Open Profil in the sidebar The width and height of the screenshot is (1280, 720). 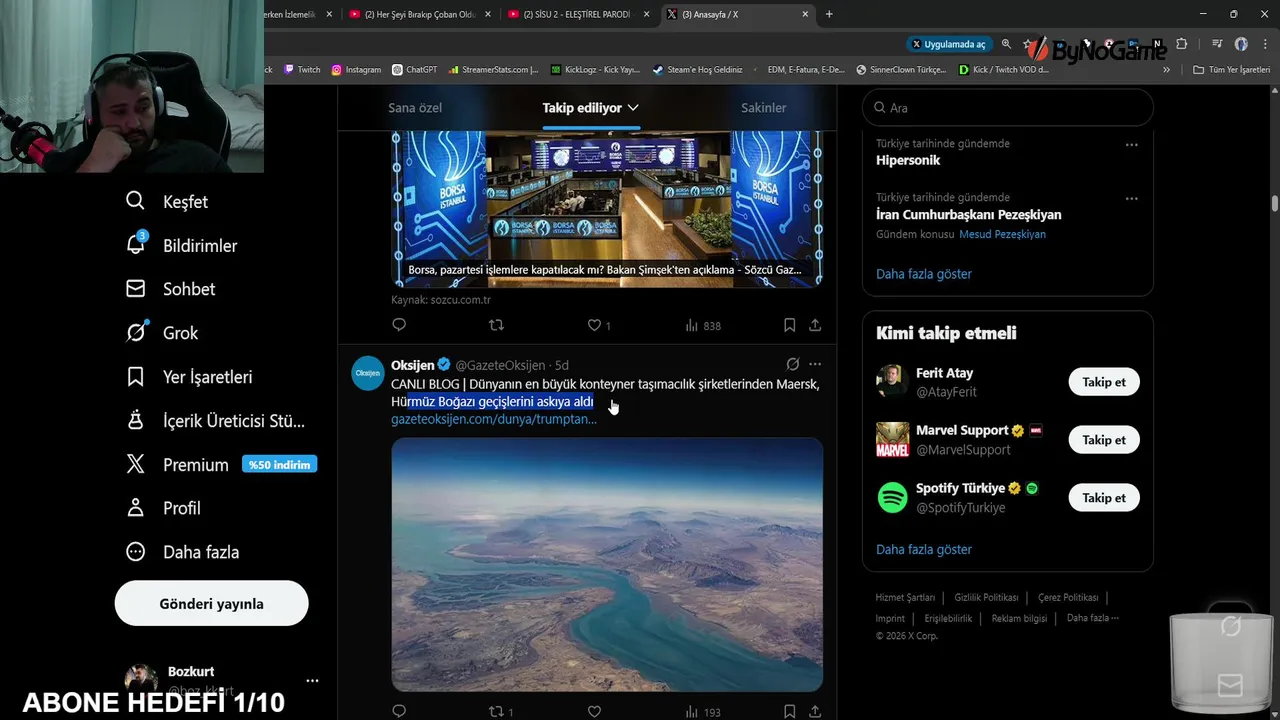click(163, 508)
